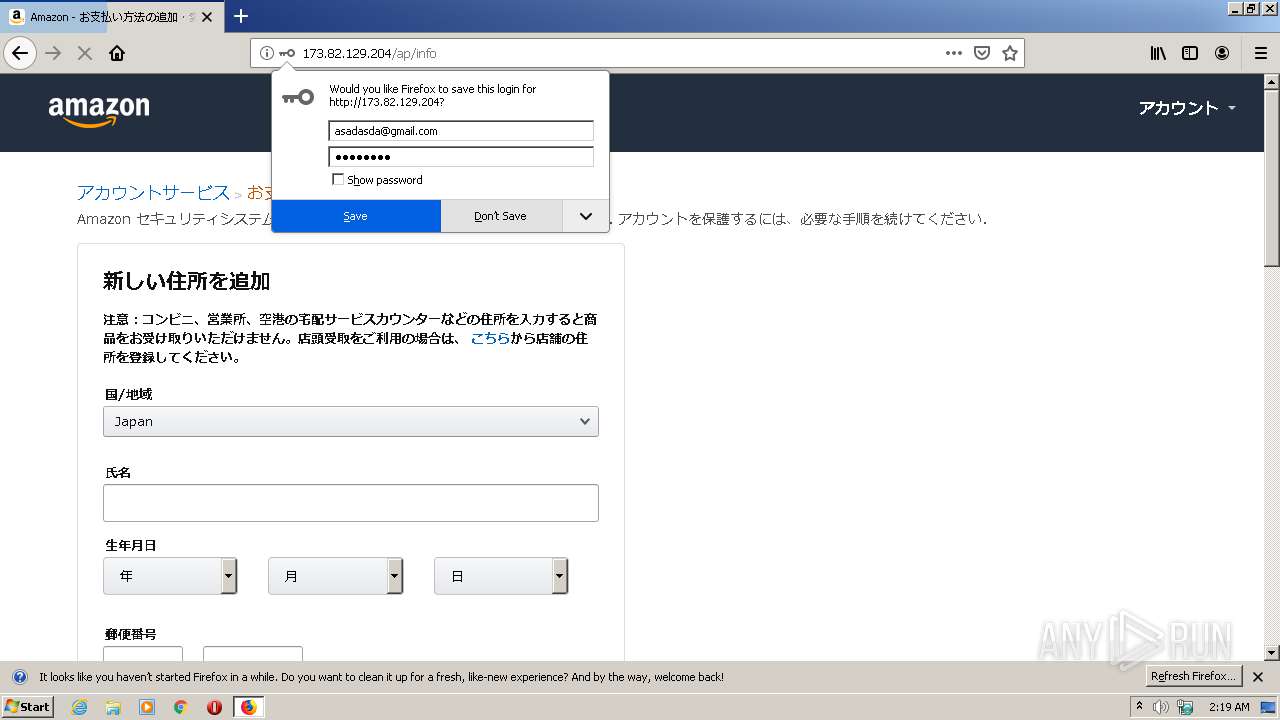Click the address bar URL
1280x720 pixels.
point(370,53)
